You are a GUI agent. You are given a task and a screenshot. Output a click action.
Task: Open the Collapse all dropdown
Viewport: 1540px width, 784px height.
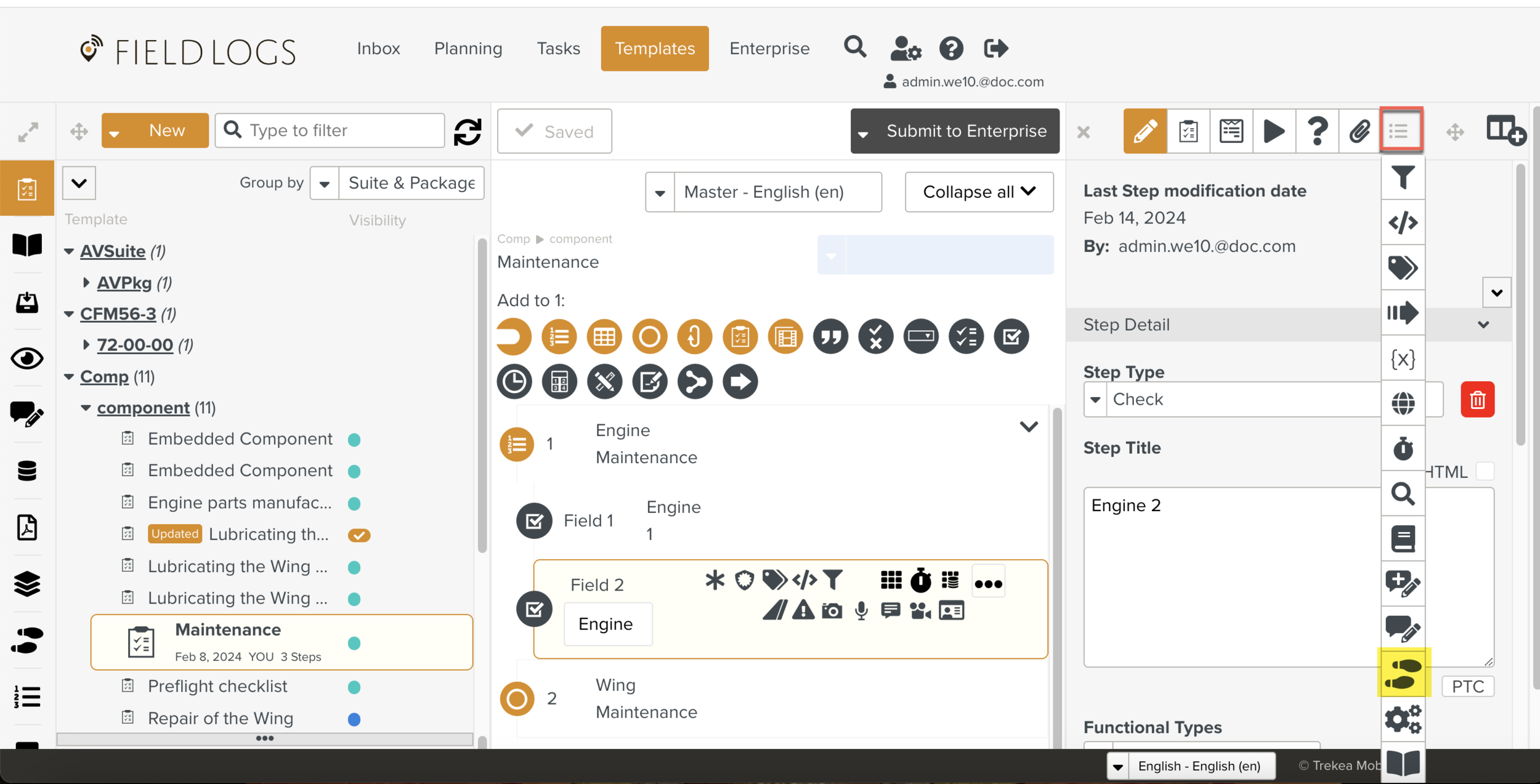(978, 192)
